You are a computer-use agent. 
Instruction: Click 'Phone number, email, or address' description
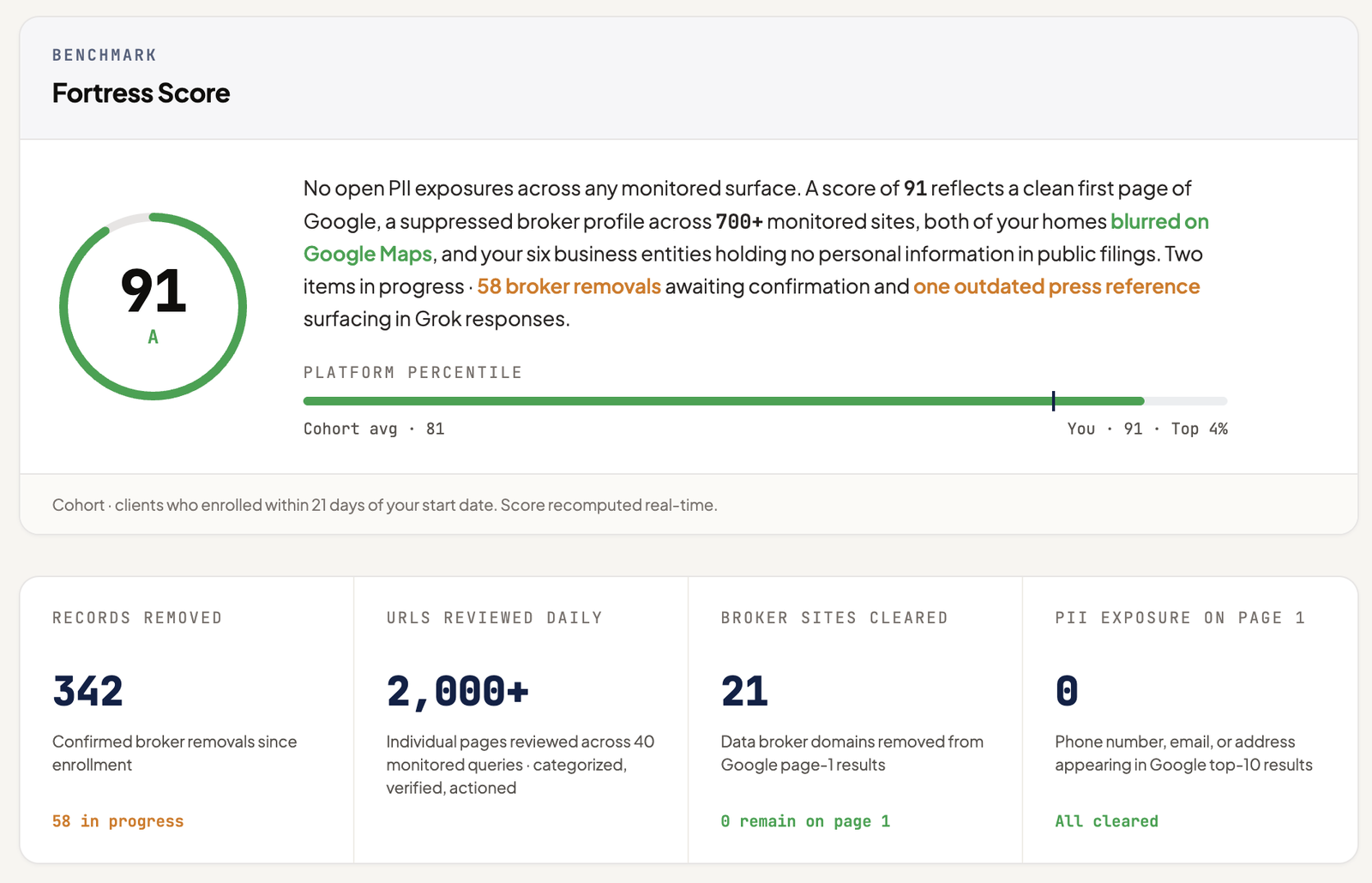pyautogui.click(x=1184, y=753)
